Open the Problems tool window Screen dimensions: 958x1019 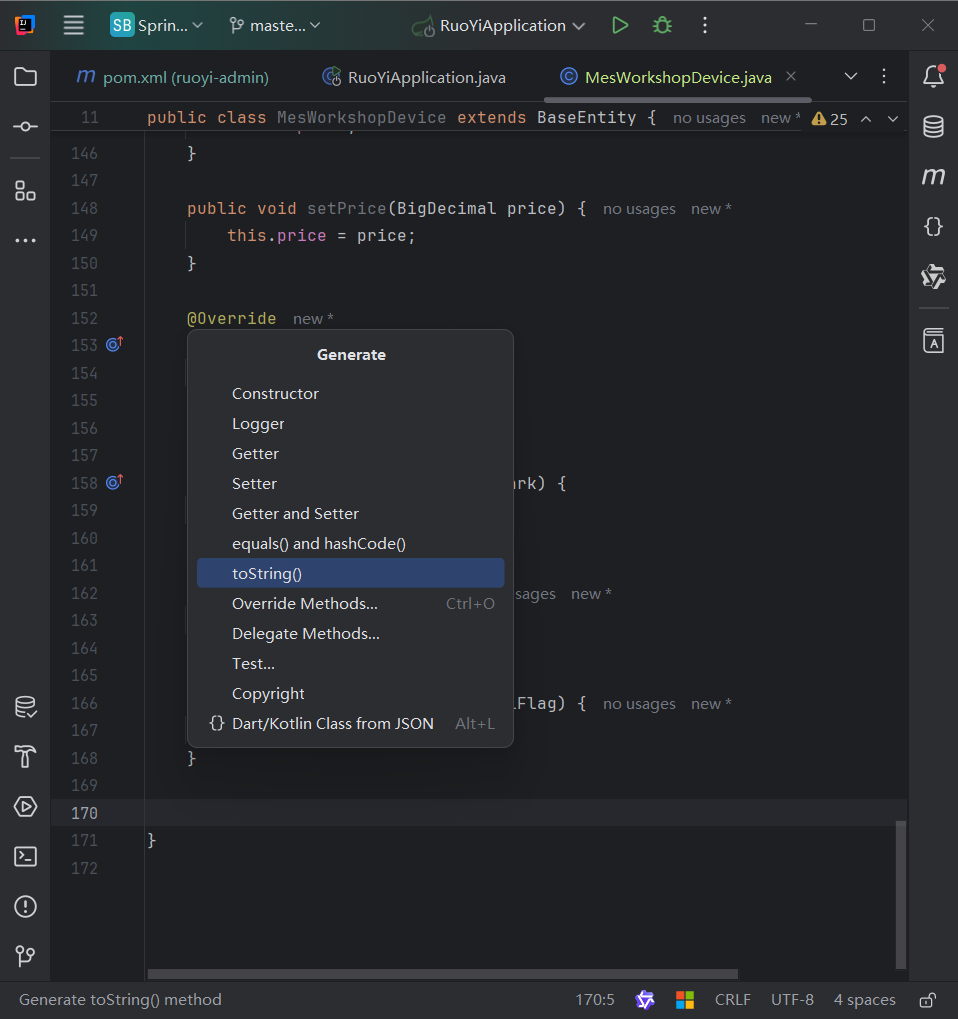click(25, 906)
